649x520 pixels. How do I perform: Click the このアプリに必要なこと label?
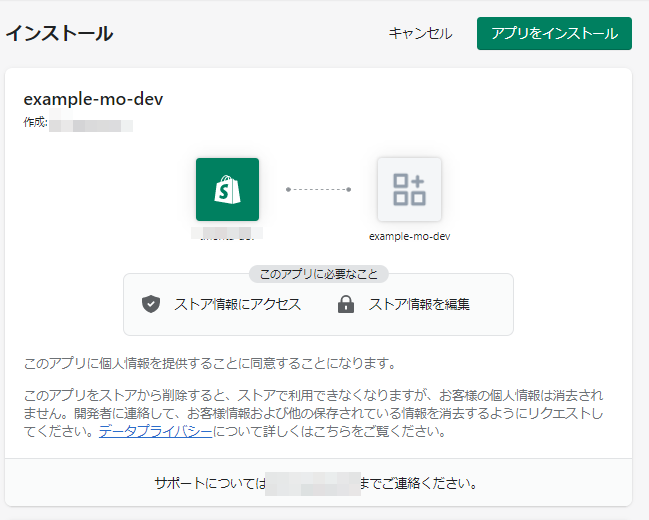(319, 274)
